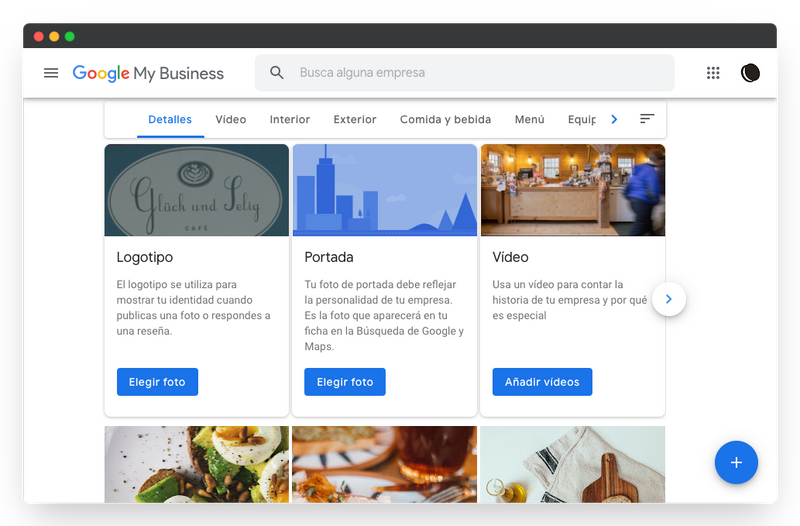This screenshot has width=800, height=526.
Task: Show next cards with round arrow button
Action: (x=669, y=299)
